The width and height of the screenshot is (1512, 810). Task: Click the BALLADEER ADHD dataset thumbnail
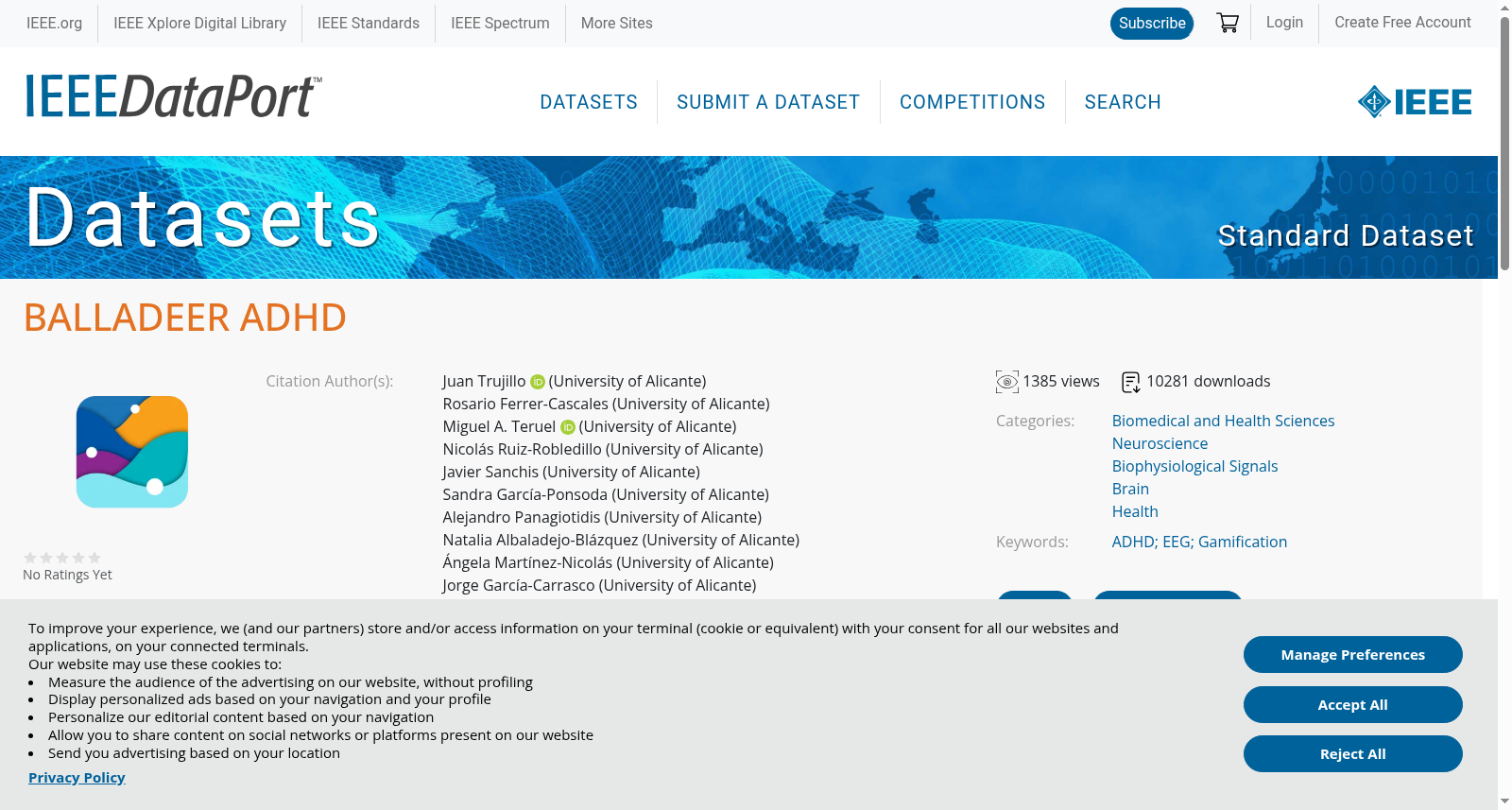(x=132, y=452)
